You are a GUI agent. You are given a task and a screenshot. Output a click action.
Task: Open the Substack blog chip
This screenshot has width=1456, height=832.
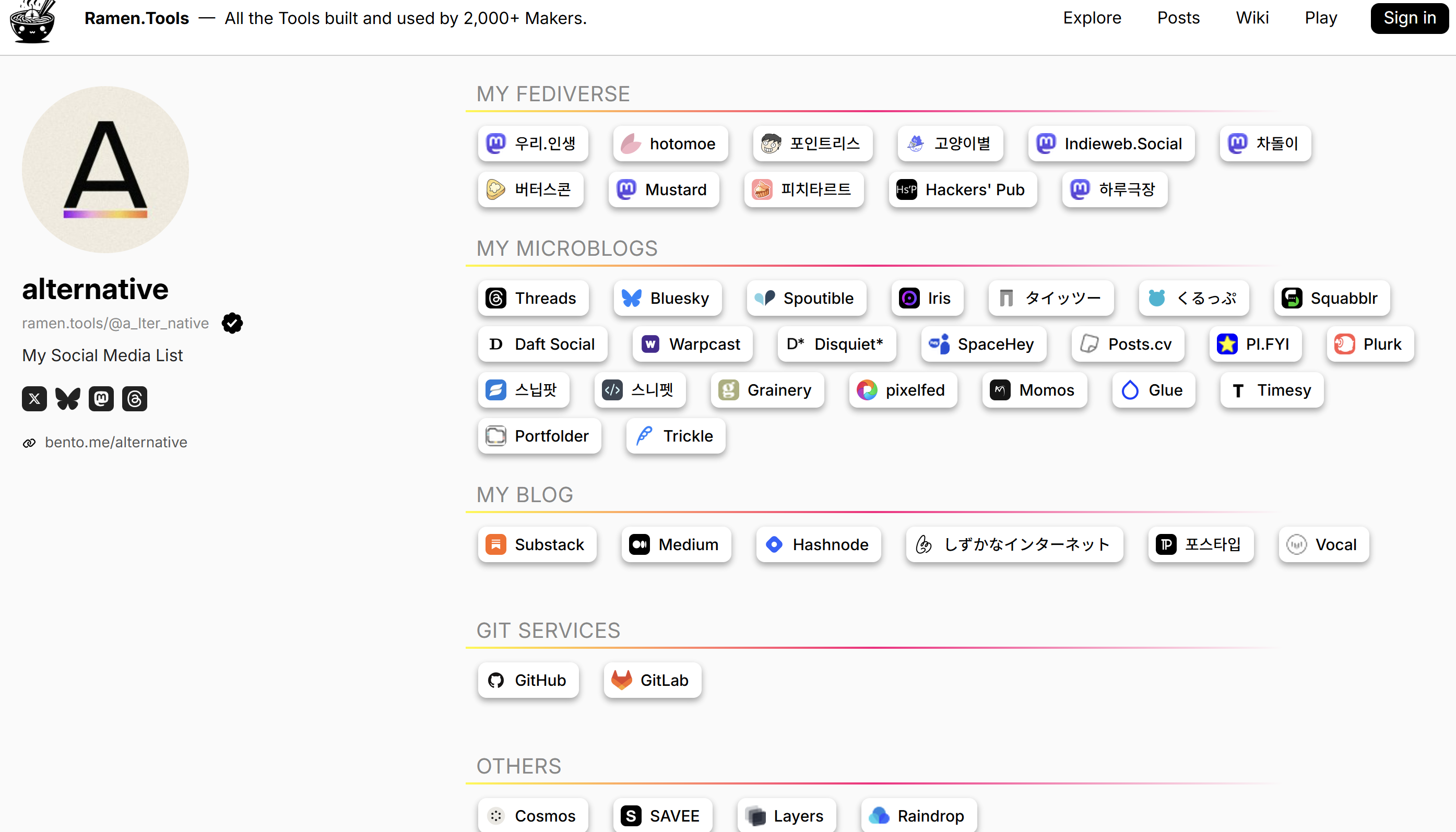pyautogui.click(x=537, y=544)
